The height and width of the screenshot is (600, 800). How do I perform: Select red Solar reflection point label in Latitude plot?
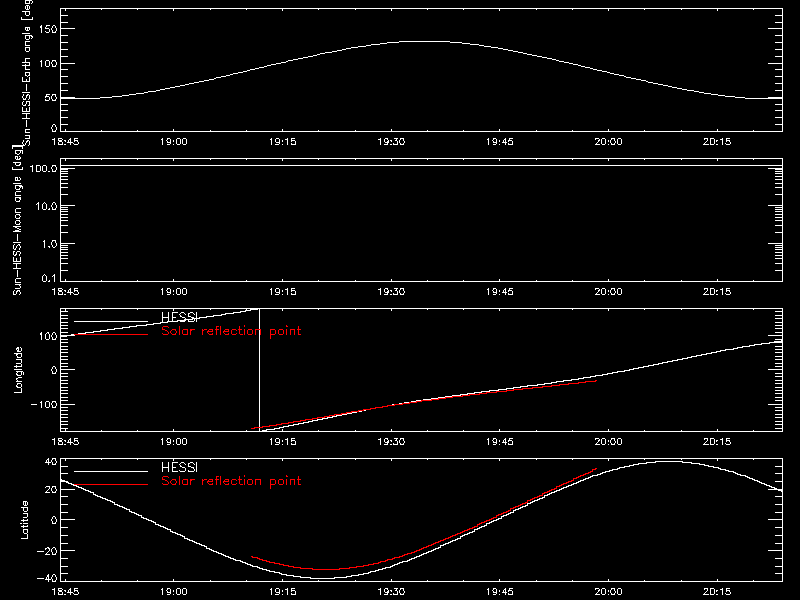click(x=231, y=481)
